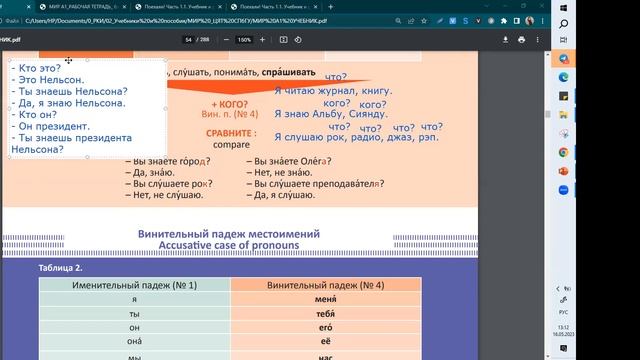
Task: Close the МИР А1 РАБОЧАЯ ТЕТРАДЬ tab
Action: (x=124, y=7)
